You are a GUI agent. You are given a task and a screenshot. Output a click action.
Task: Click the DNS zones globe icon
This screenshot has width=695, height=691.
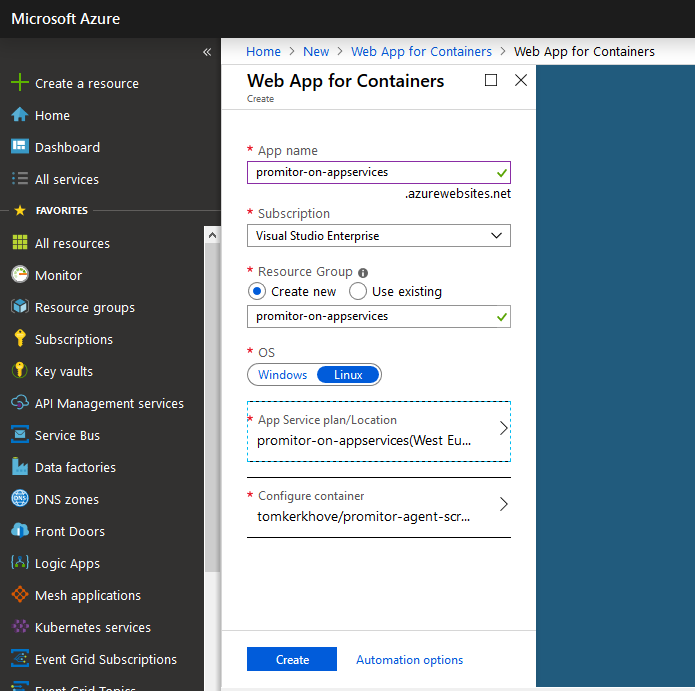point(20,498)
